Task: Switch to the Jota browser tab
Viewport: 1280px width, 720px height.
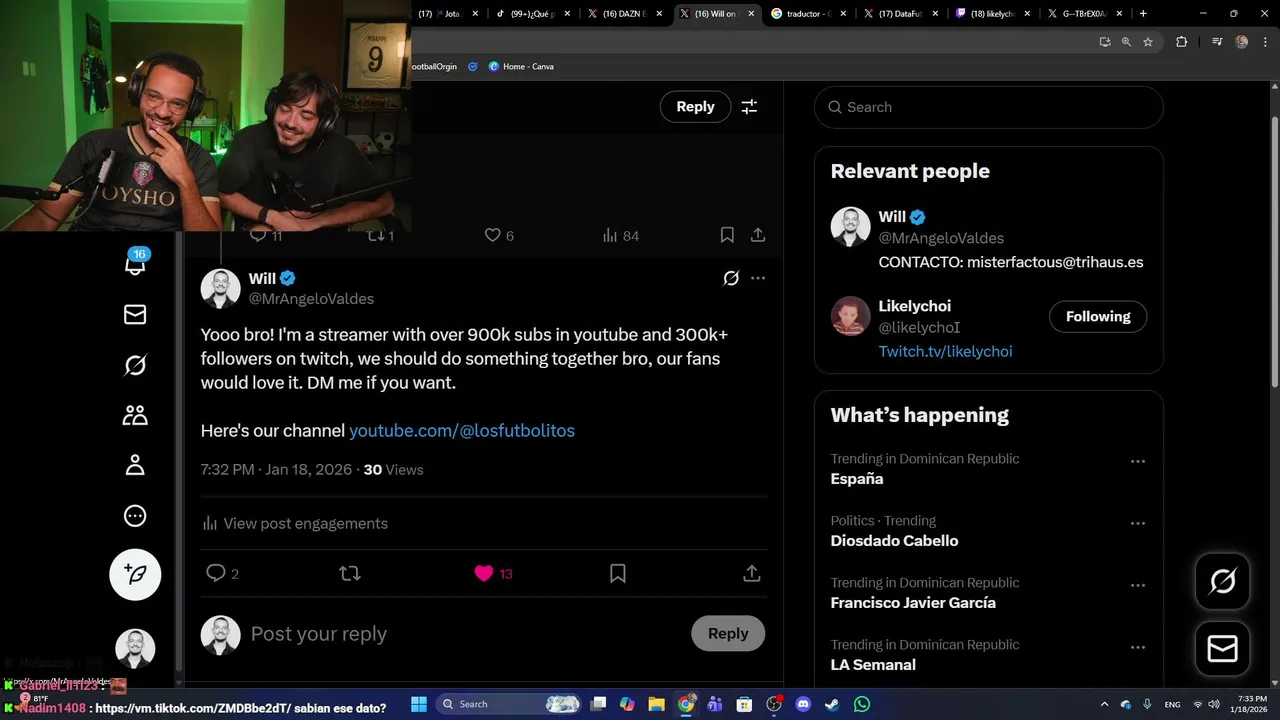Action: 448,14
